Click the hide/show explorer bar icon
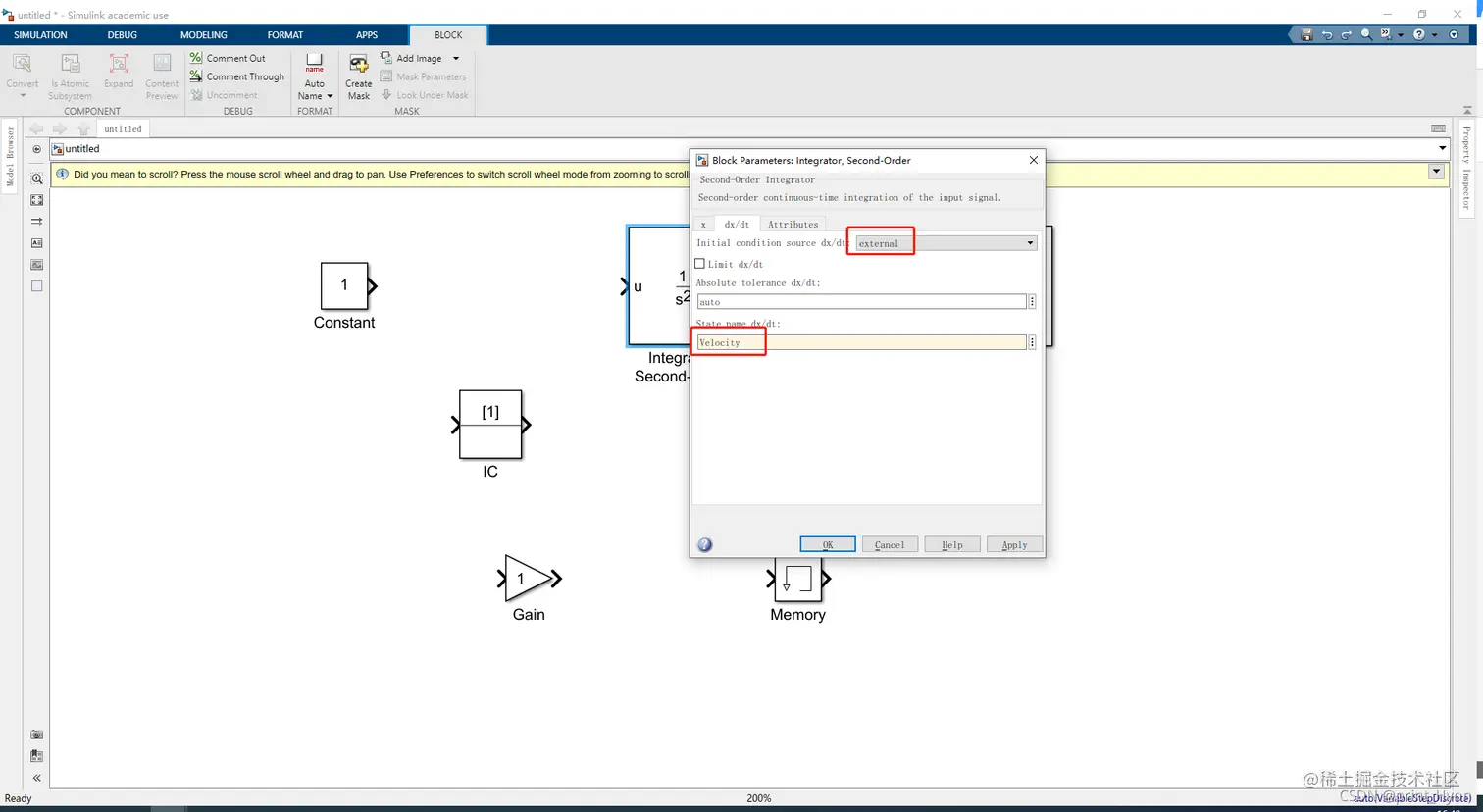The height and width of the screenshot is (812, 1483). click(x=37, y=149)
